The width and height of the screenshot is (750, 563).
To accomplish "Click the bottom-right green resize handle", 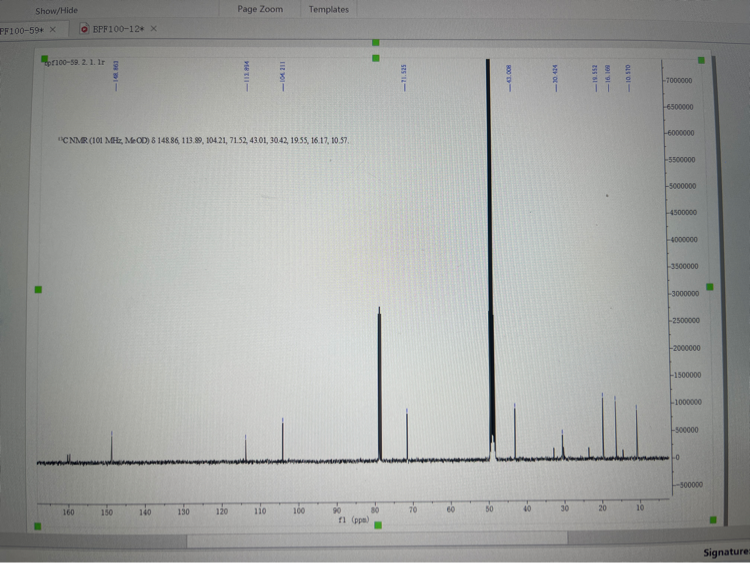I will [712, 519].
